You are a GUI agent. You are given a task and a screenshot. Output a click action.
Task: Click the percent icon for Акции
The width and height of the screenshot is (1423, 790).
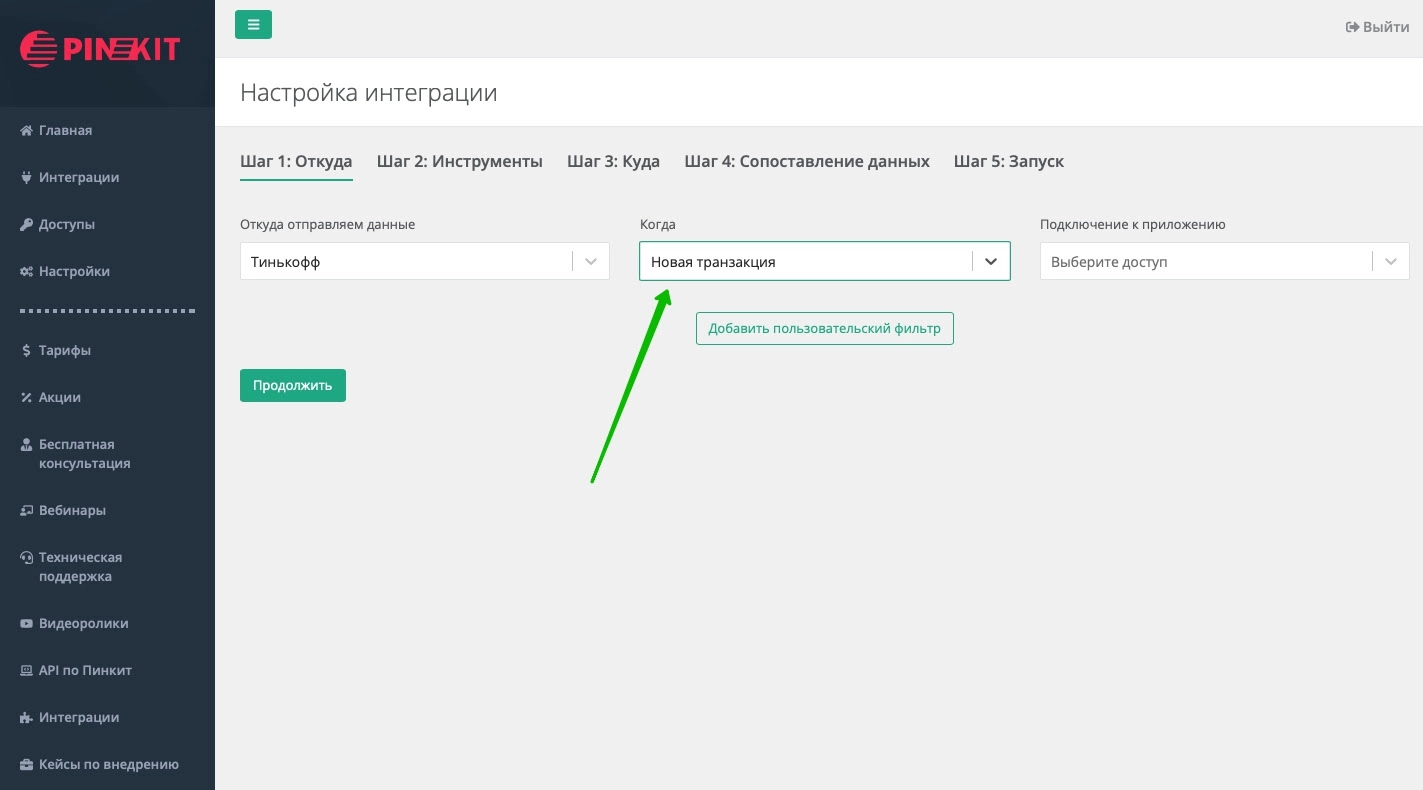[x=25, y=397]
